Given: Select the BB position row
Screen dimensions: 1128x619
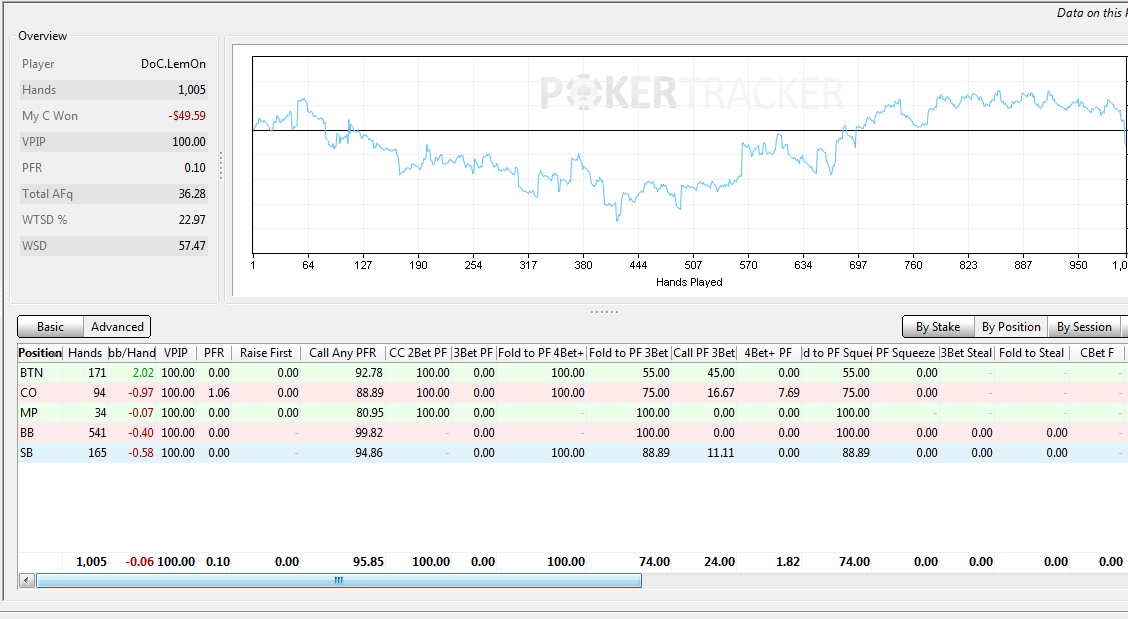Looking at the screenshot, I should click(x=573, y=433).
